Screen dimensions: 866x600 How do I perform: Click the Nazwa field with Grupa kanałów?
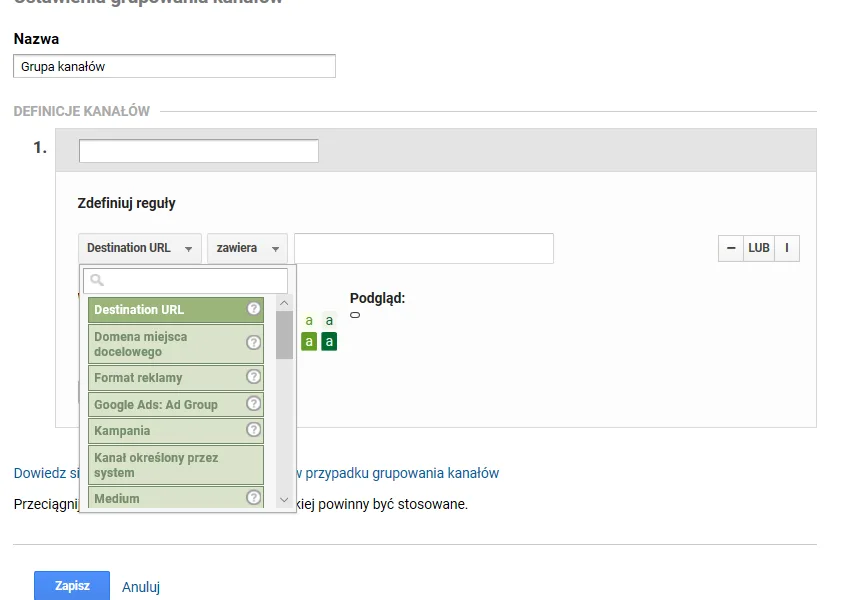(x=175, y=66)
